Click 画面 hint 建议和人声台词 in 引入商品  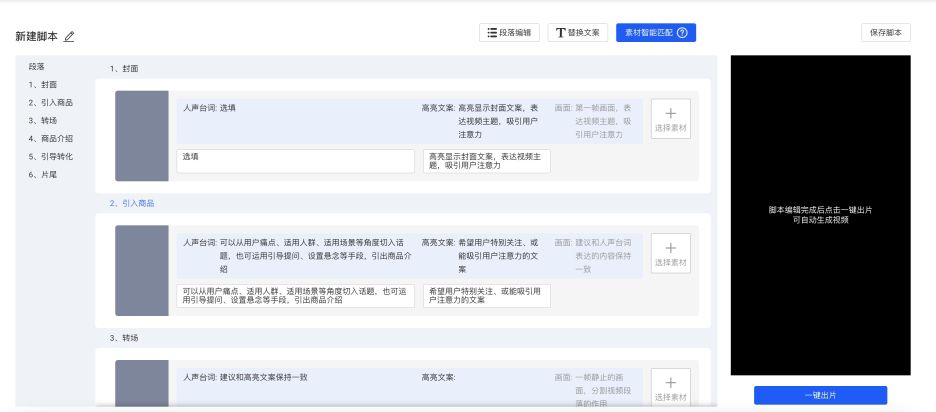pyautogui.click(x=593, y=256)
